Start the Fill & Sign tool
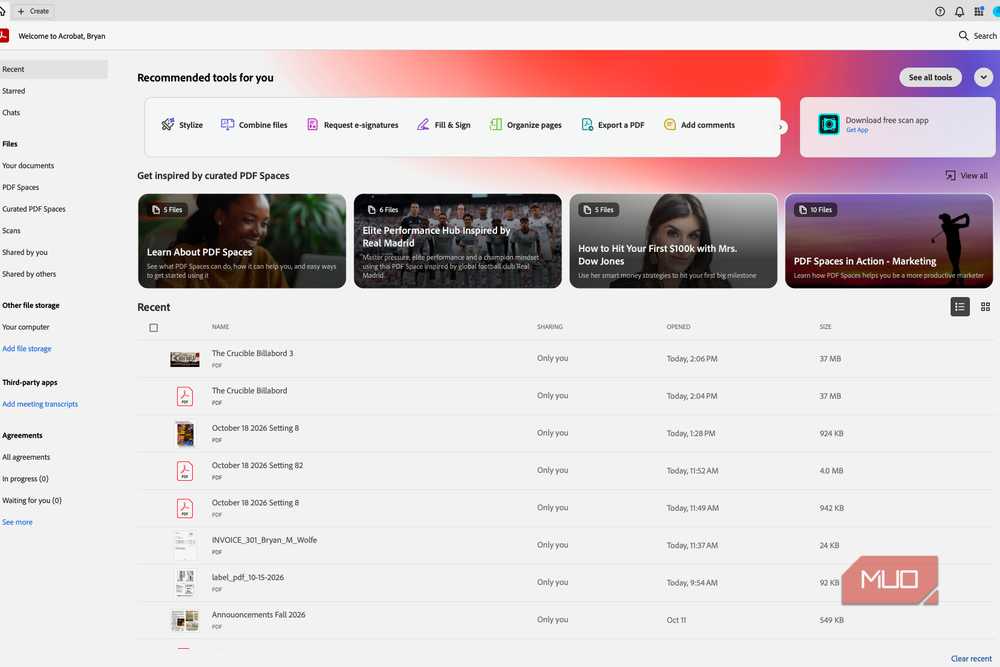Screen dimensions: 1000x667 click(443, 125)
